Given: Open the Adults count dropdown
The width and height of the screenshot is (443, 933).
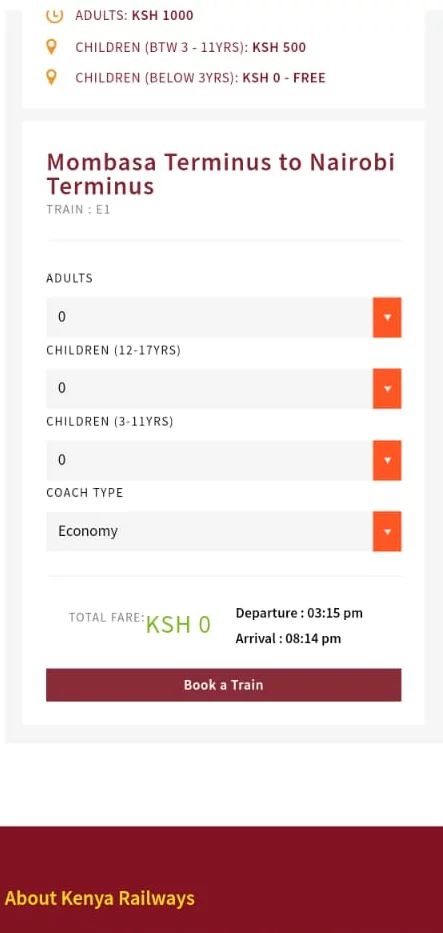Looking at the screenshot, I should [224, 317].
